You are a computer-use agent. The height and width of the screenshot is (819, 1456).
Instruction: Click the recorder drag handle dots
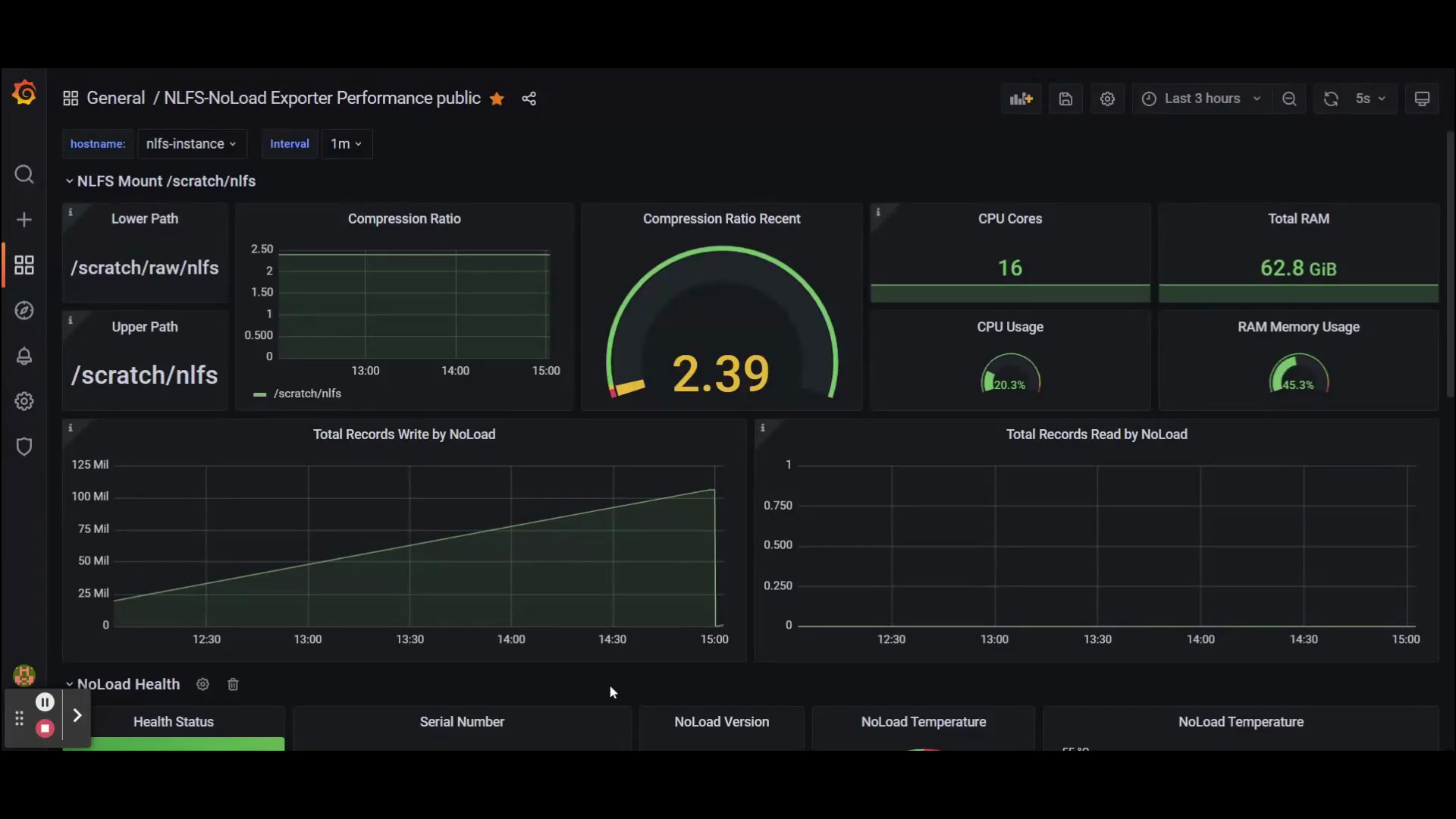[19, 718]
